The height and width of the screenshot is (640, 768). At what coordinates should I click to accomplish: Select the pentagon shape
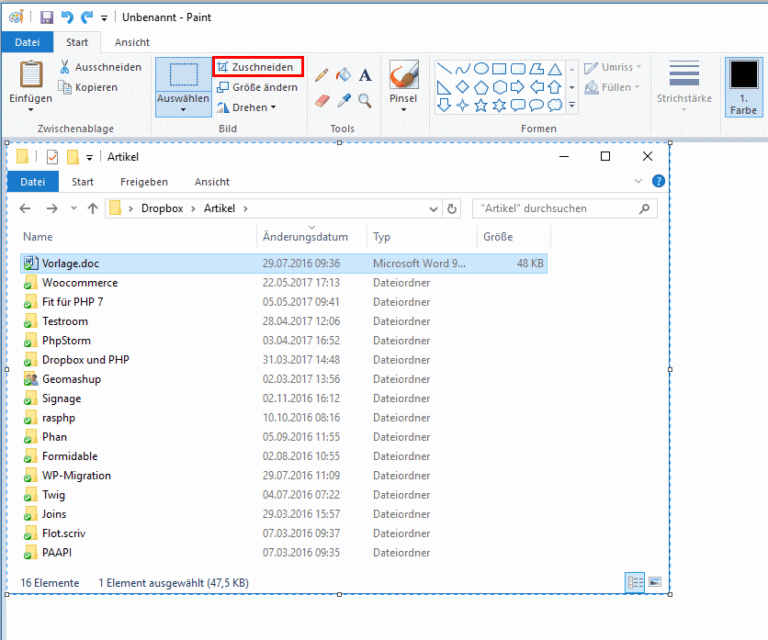pyautogui.click(x=481, y=88)
